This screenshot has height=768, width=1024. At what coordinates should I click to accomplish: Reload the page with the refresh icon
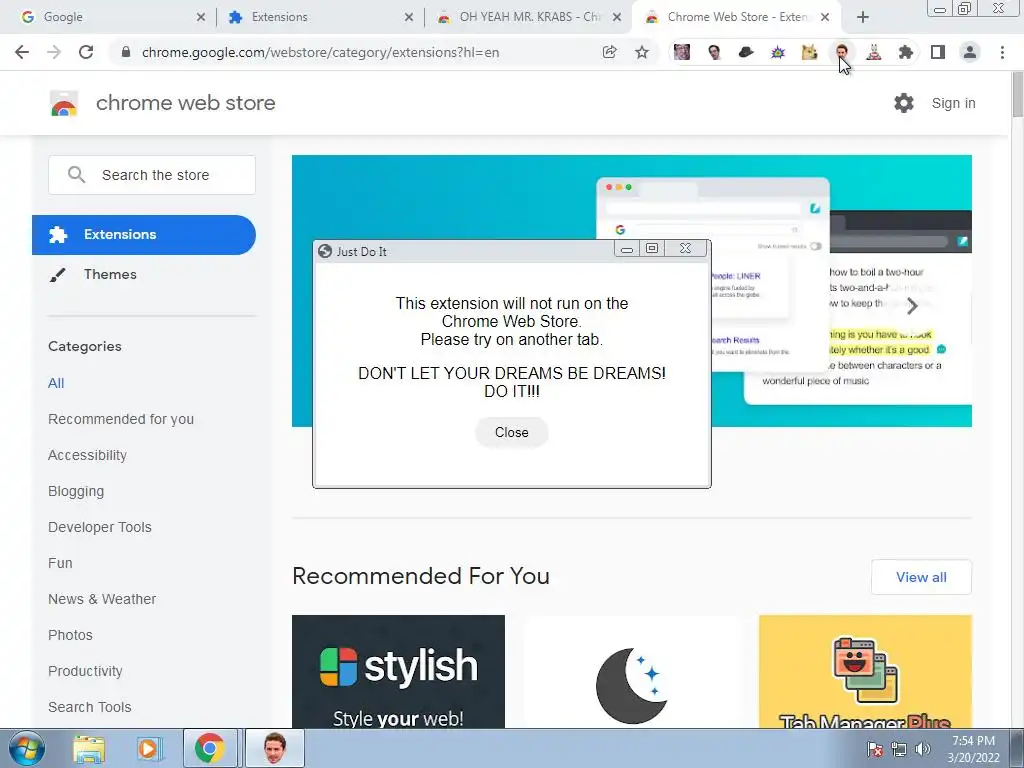[86, 52]
